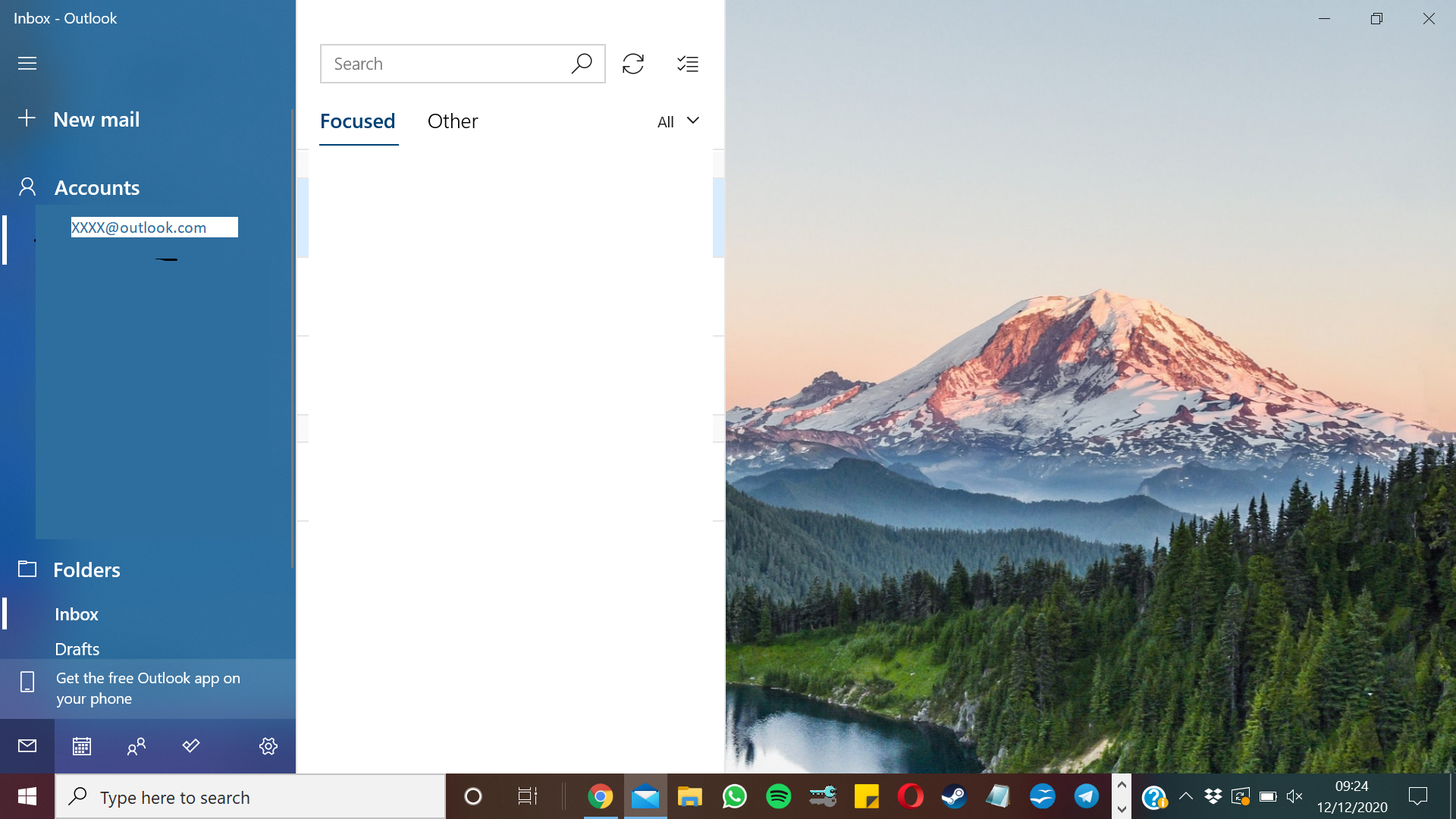The image size is (1456, 819).
Task: Open the All filter dropdown
Action: [x=676, y=121]
